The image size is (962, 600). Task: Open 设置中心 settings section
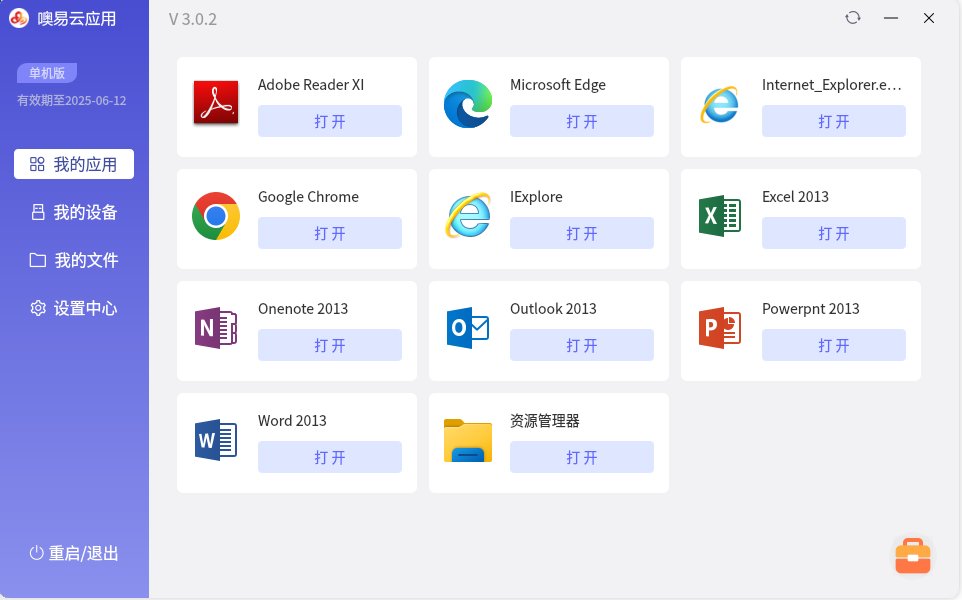click(74, 308)
